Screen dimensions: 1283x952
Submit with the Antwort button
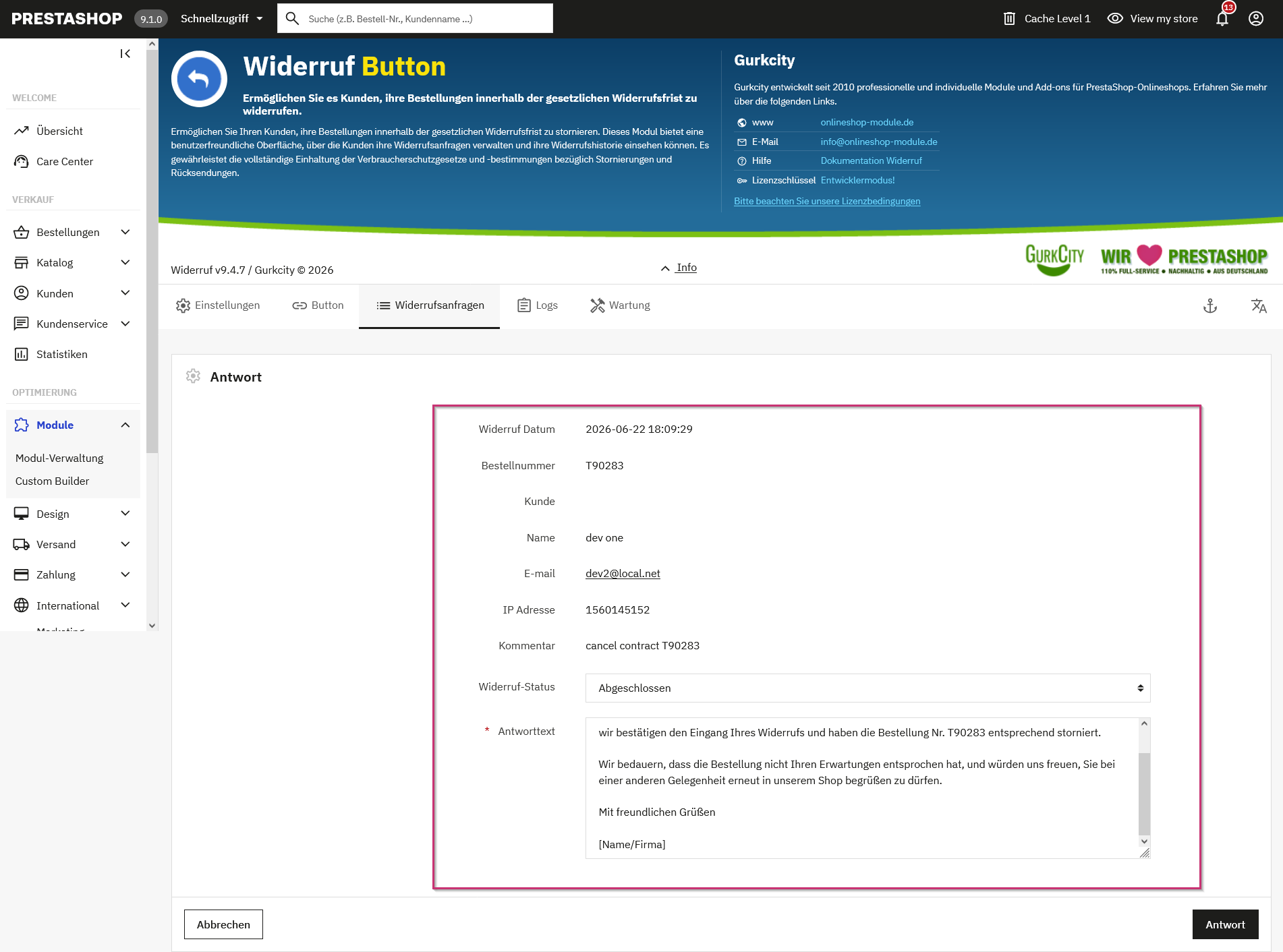(1225, 924)
